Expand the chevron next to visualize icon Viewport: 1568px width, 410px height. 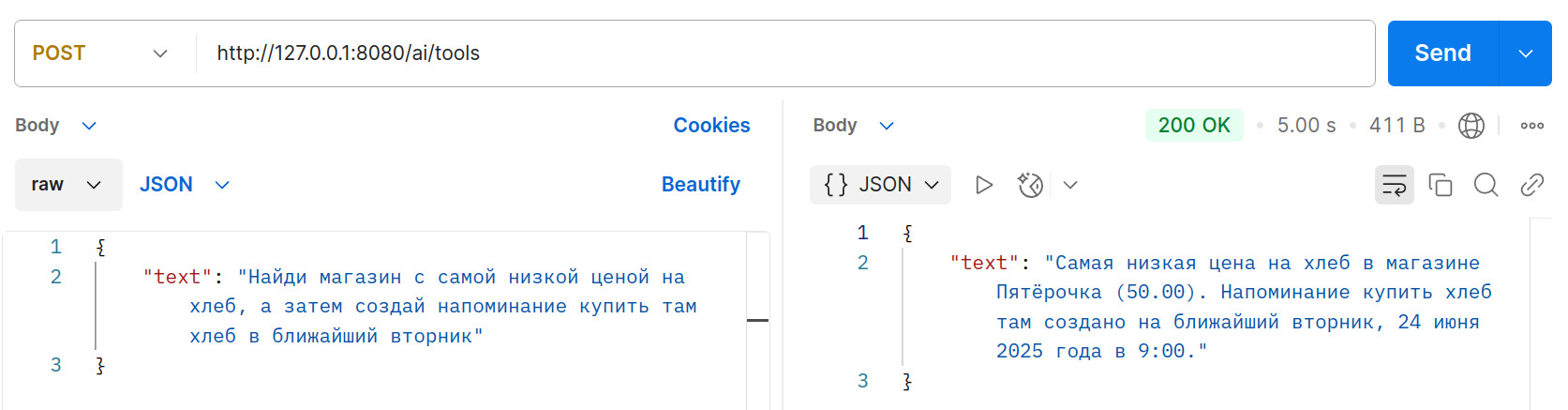tap(1070, 185)
